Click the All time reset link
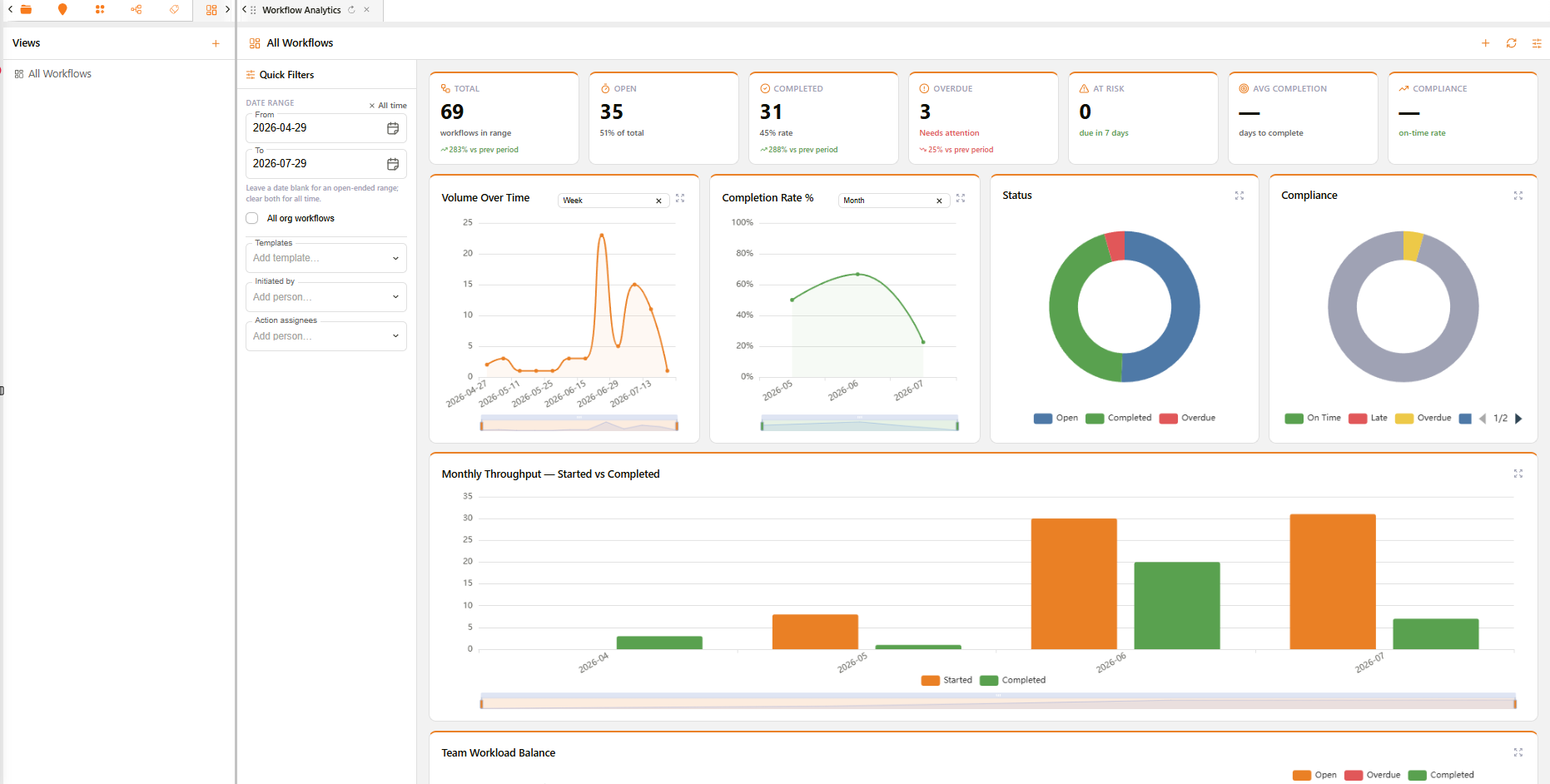Image resolution: width=1550 pixels, height=784 pixels. (388, 106)
